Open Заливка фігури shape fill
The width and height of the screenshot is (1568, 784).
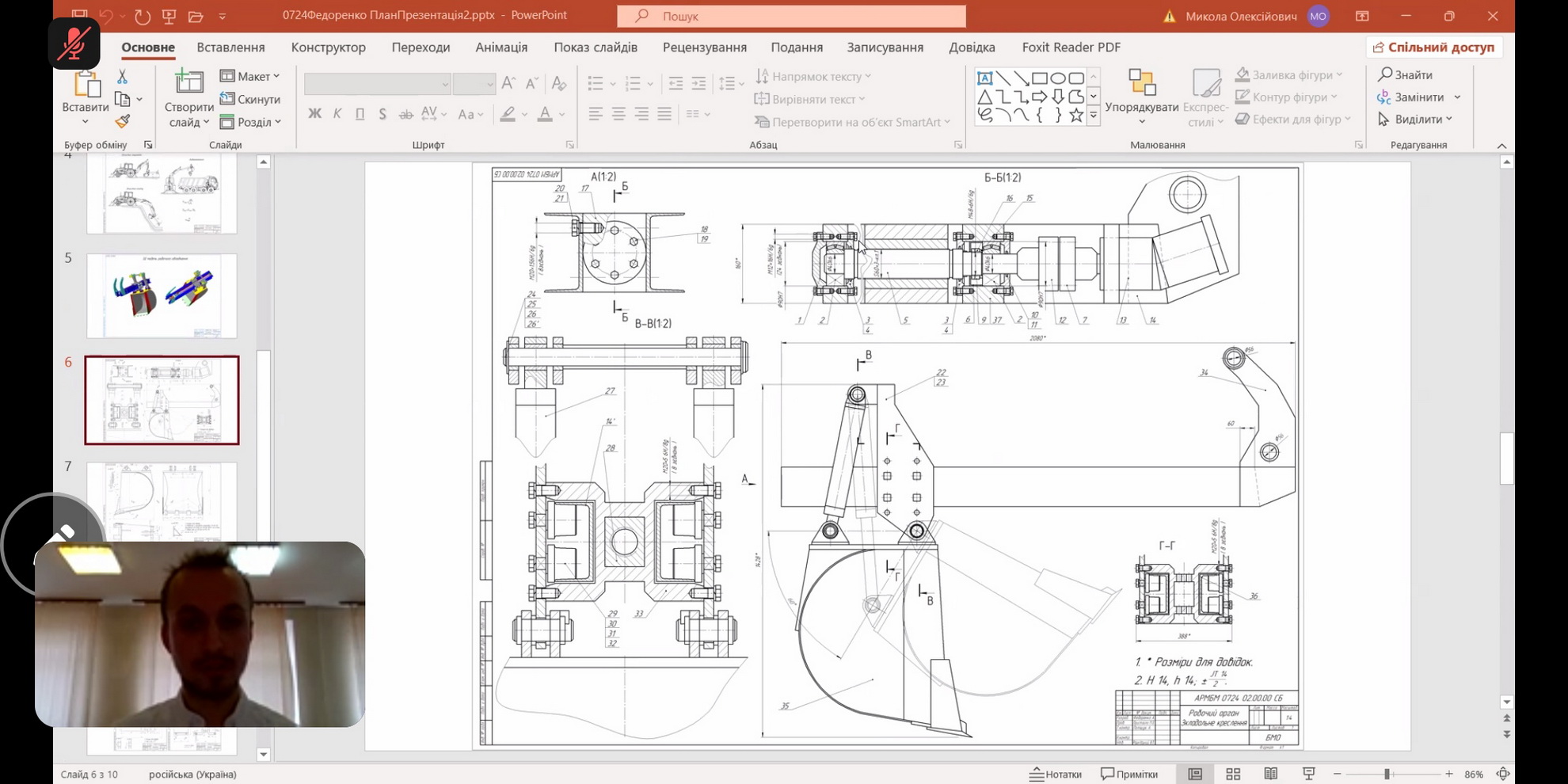tap(1289, 74)
